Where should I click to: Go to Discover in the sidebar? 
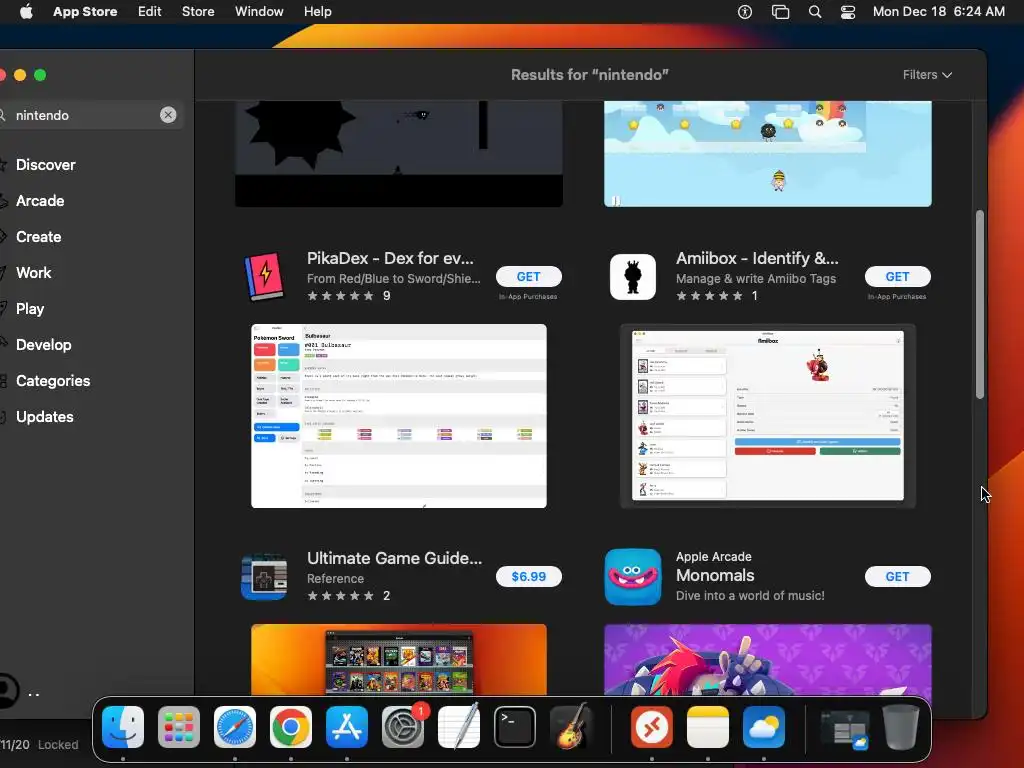click(46, 165)
